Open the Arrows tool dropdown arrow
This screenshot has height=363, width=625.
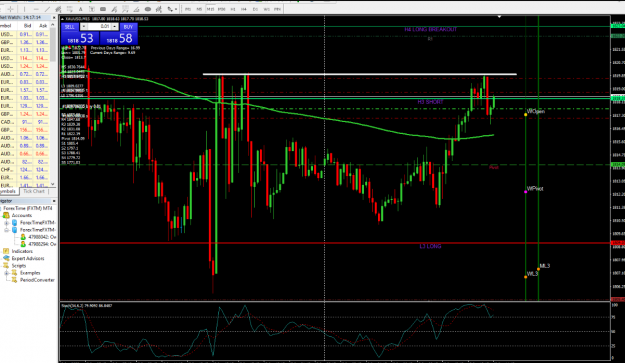(176, 9)
